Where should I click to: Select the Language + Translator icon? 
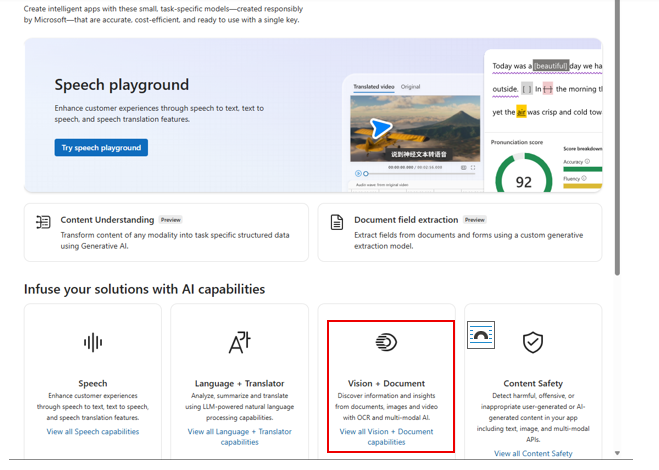tap(240, 342)
